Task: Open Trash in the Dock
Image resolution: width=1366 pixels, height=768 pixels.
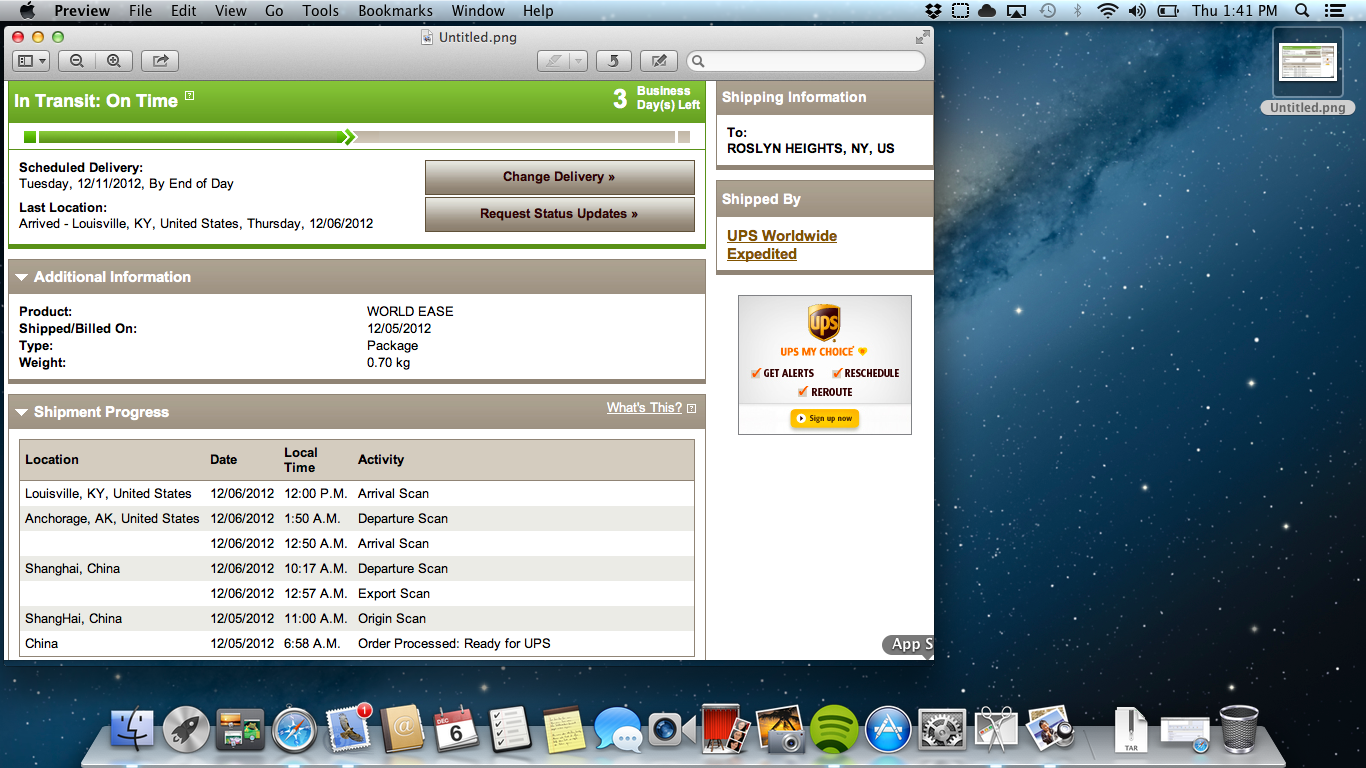Action: click(1239, 730)
